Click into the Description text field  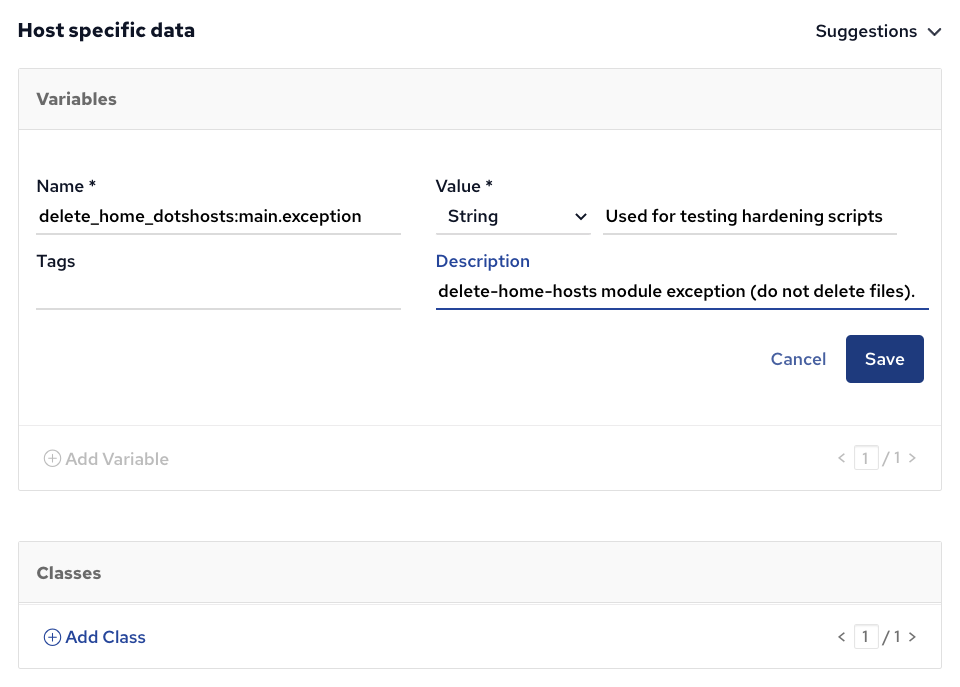point(682,292)
